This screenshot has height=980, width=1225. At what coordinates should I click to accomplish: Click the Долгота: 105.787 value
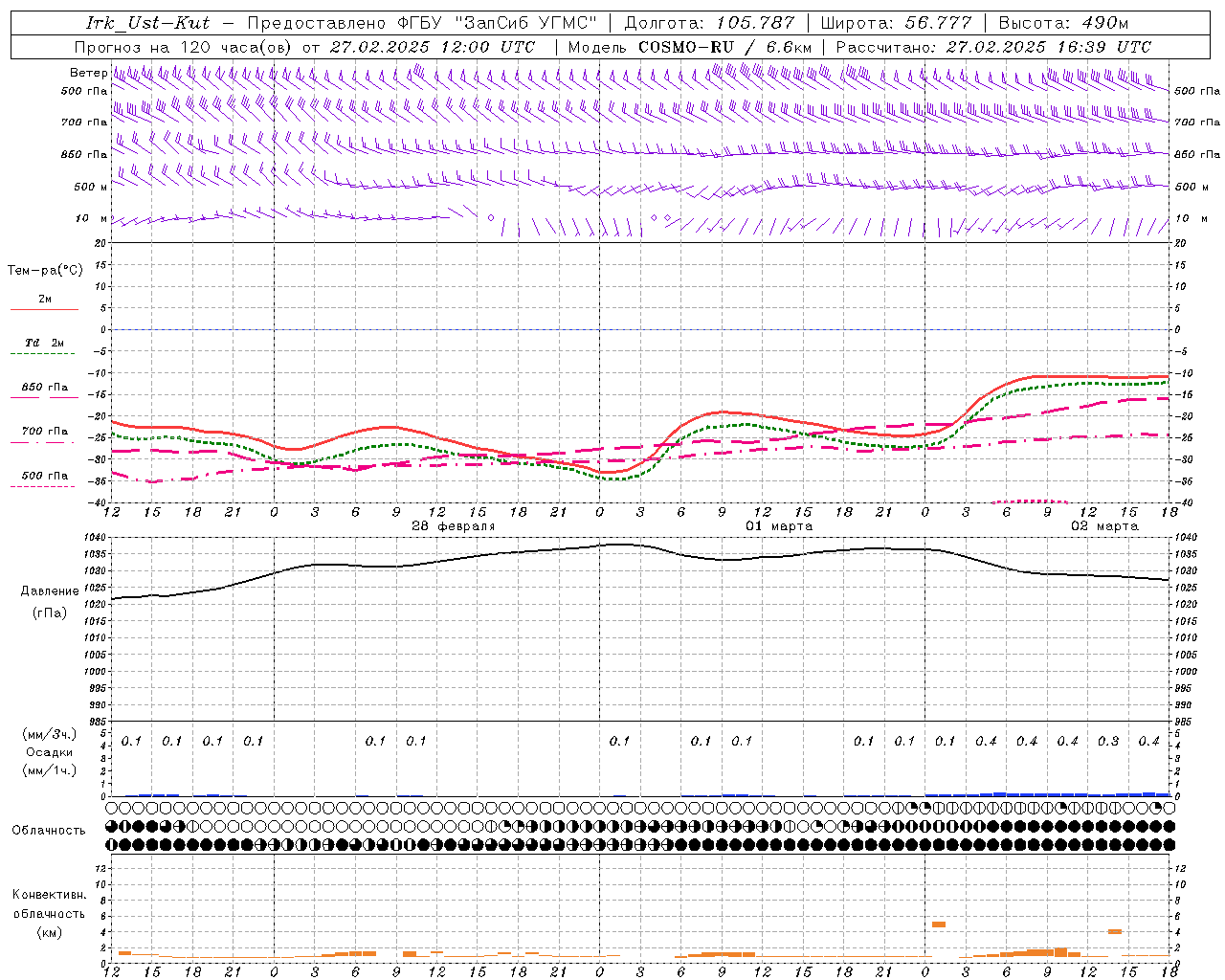coord(709,23)
